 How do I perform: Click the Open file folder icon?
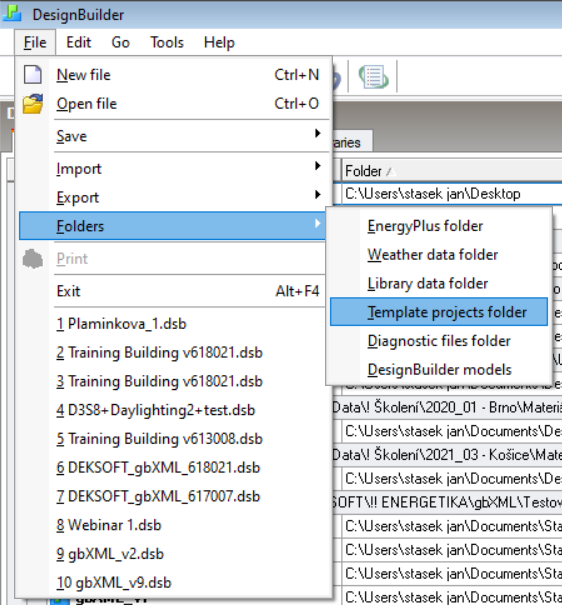pos(33,103)
